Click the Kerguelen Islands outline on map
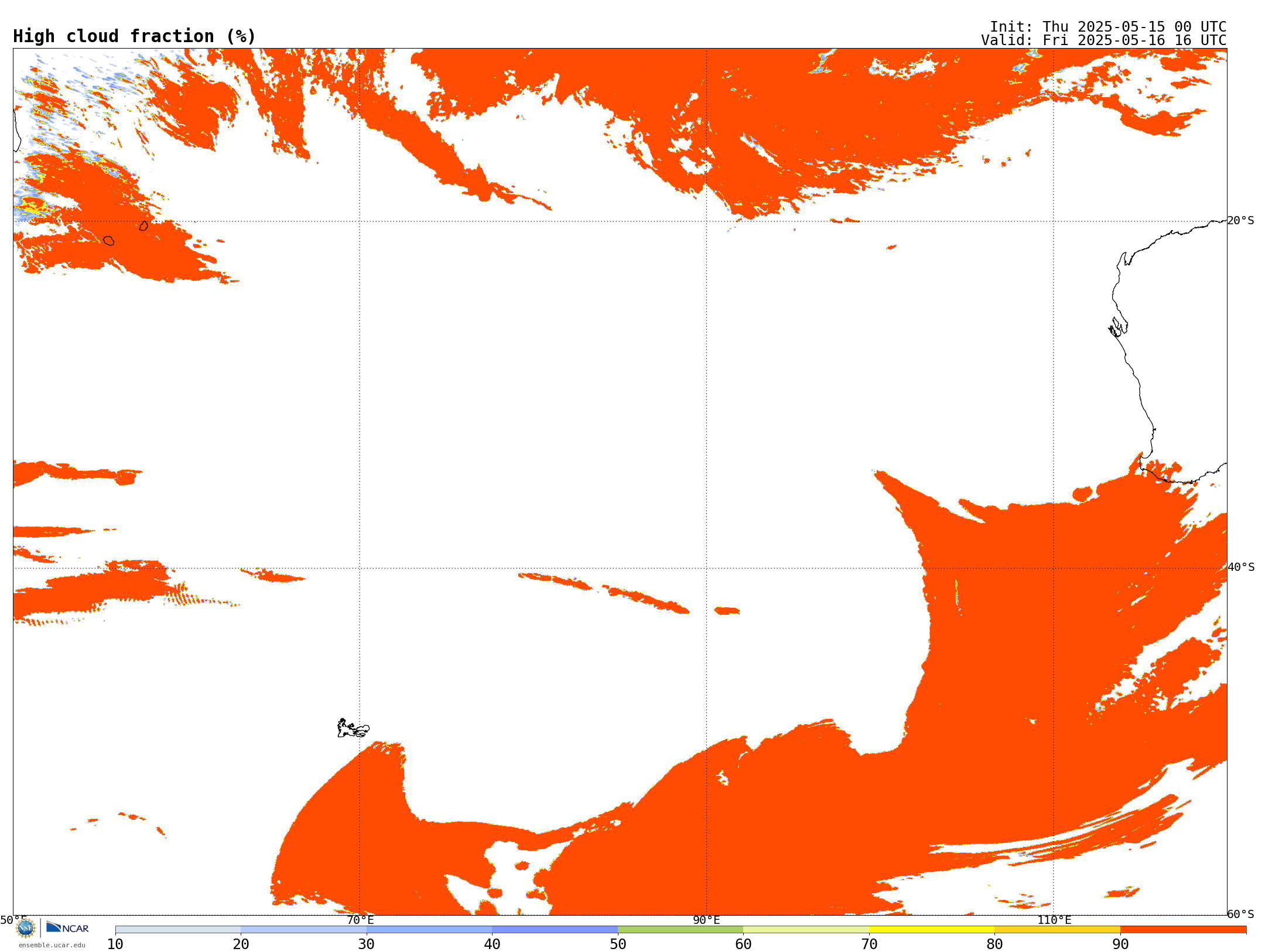 click(x=353, y=728)
